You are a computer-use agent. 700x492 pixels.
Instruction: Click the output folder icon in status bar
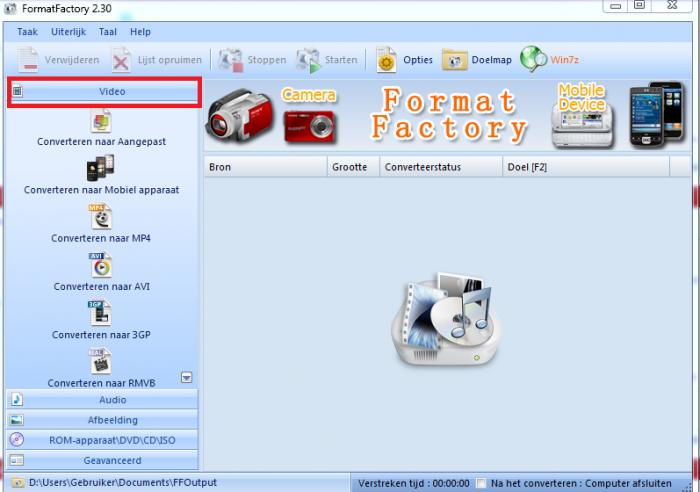pos(17,483)
